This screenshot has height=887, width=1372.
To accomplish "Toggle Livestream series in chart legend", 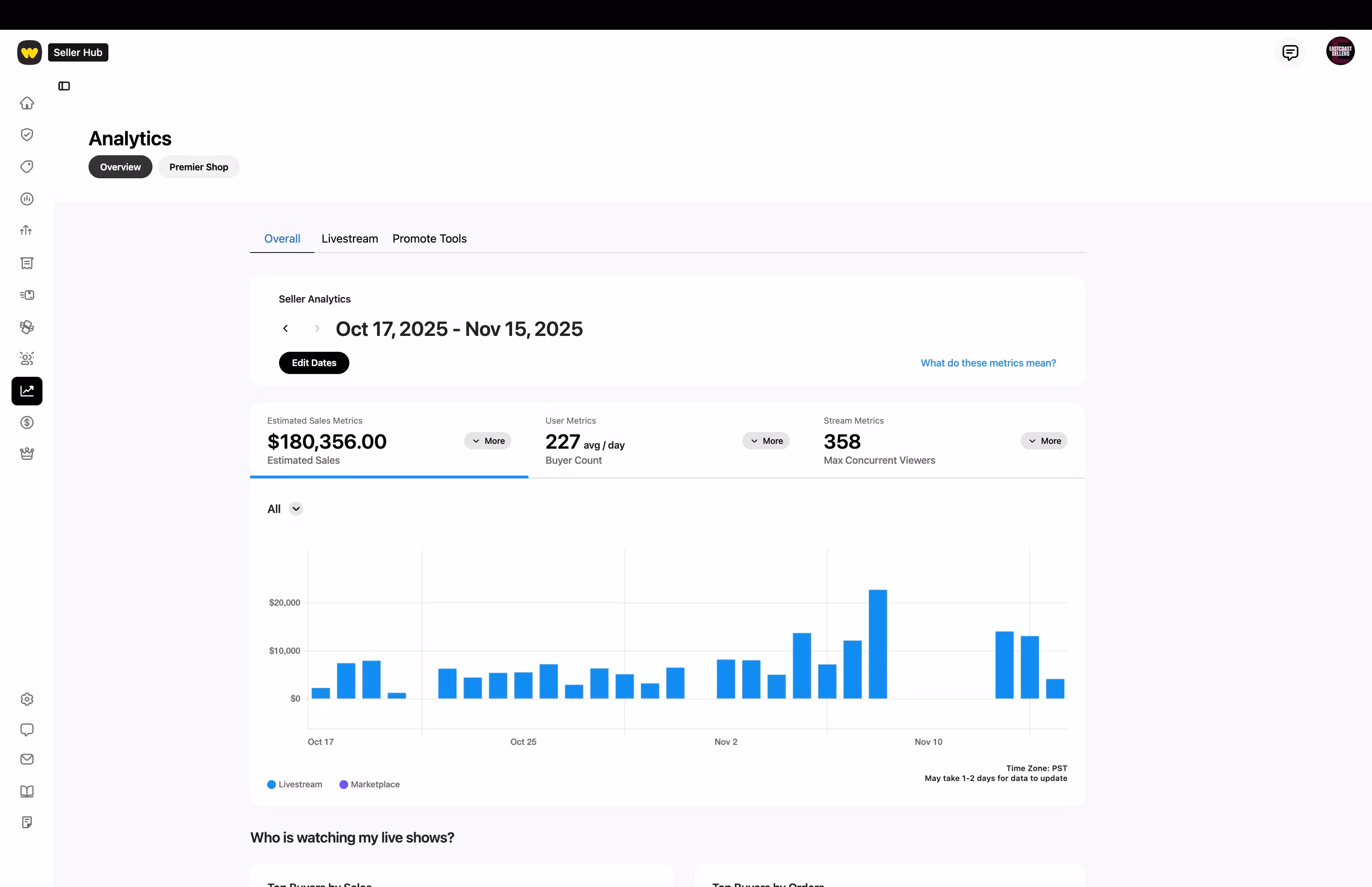I will [295, 785].
